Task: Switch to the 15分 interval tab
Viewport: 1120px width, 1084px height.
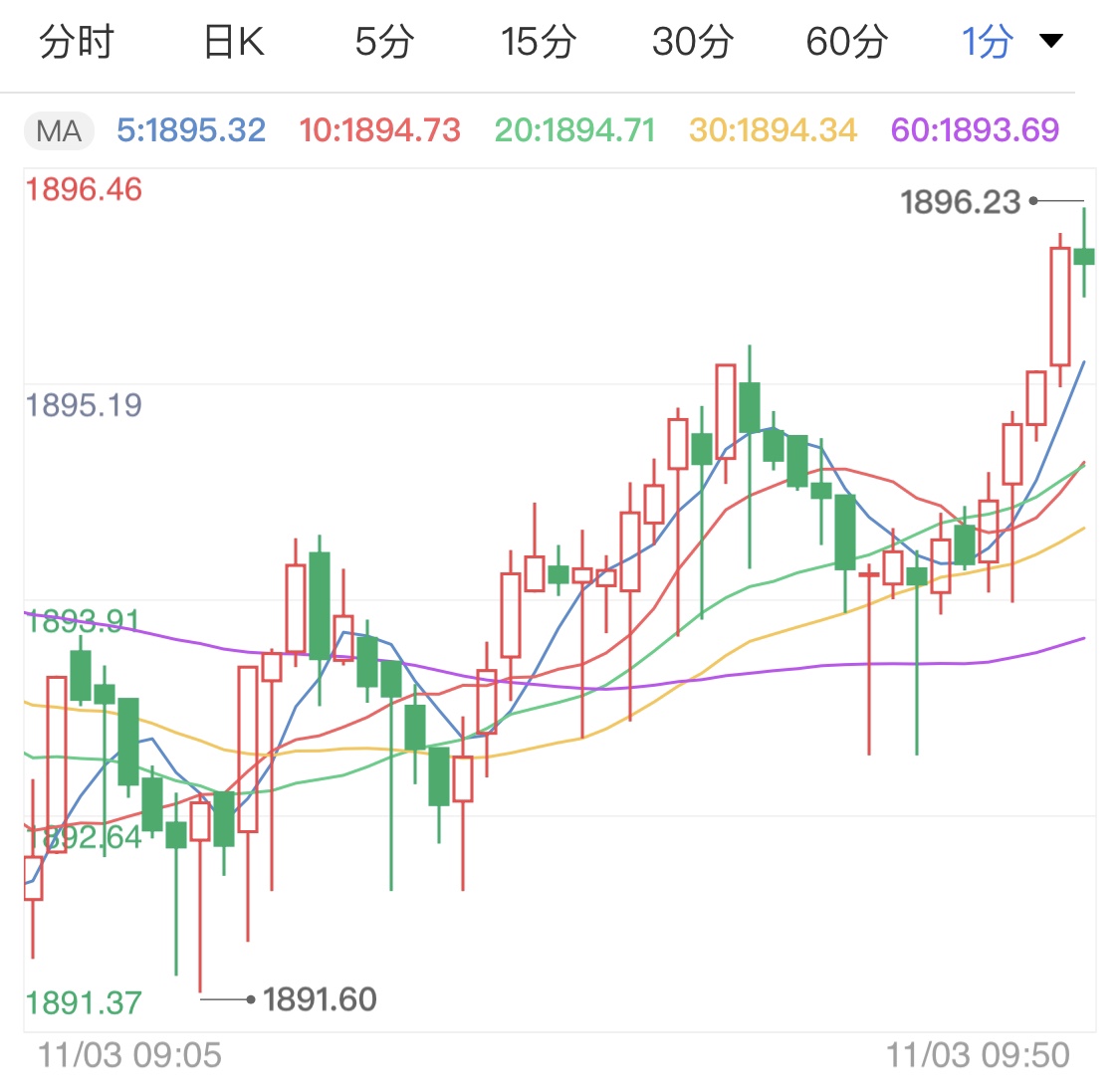Action: click(539, 42)
